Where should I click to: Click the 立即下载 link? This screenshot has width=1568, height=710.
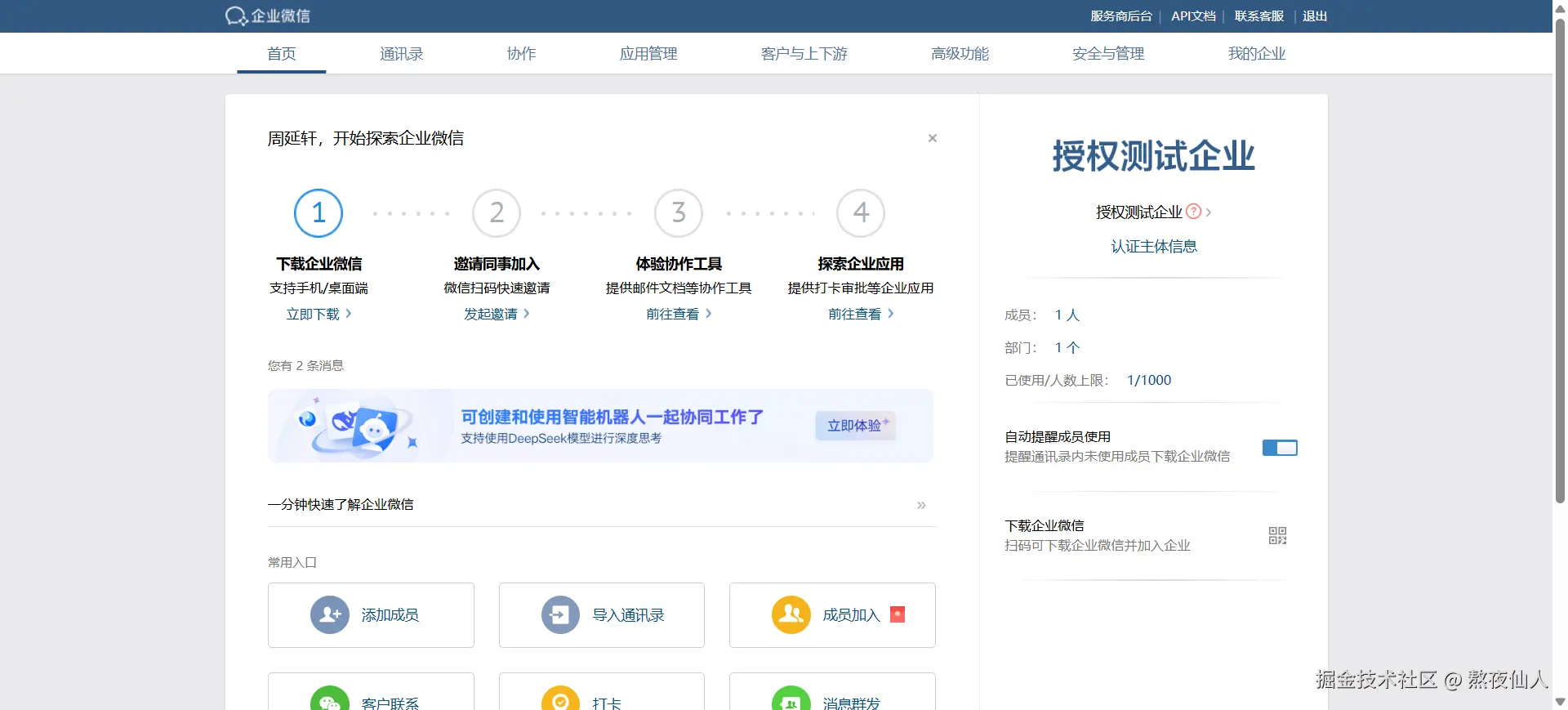[318, 314]
